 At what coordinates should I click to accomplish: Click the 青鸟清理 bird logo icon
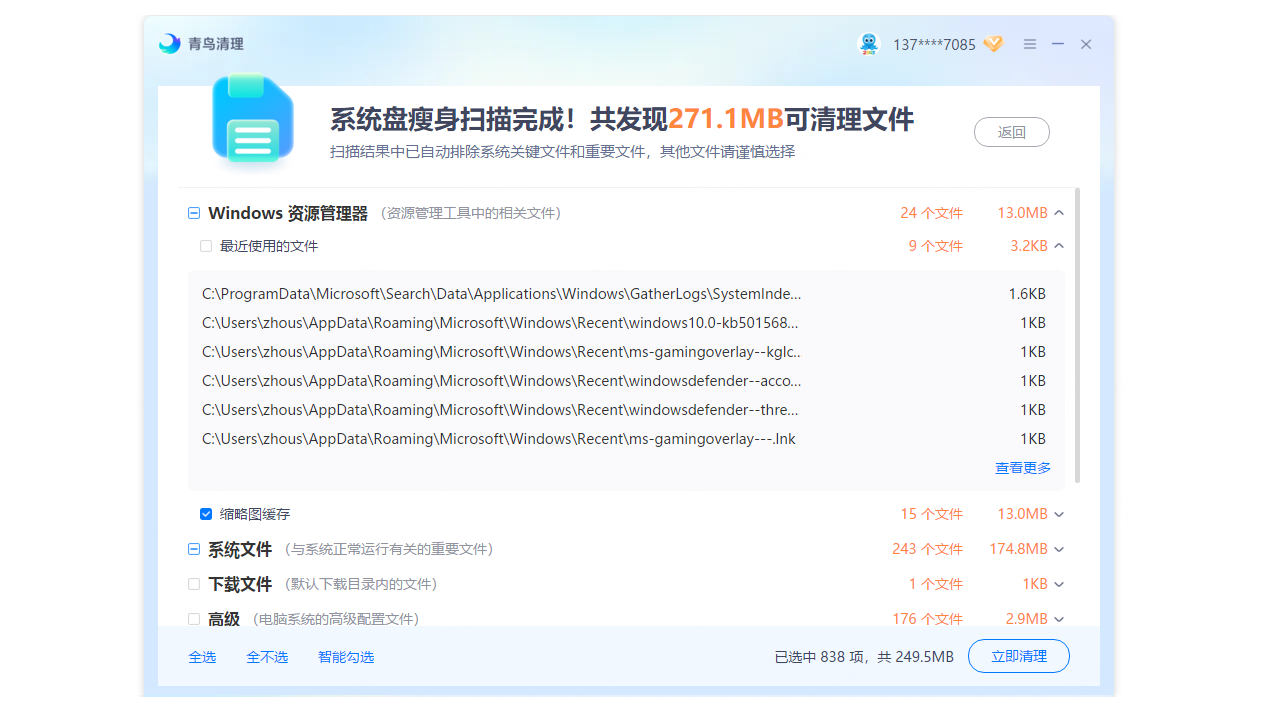point(170,44)
